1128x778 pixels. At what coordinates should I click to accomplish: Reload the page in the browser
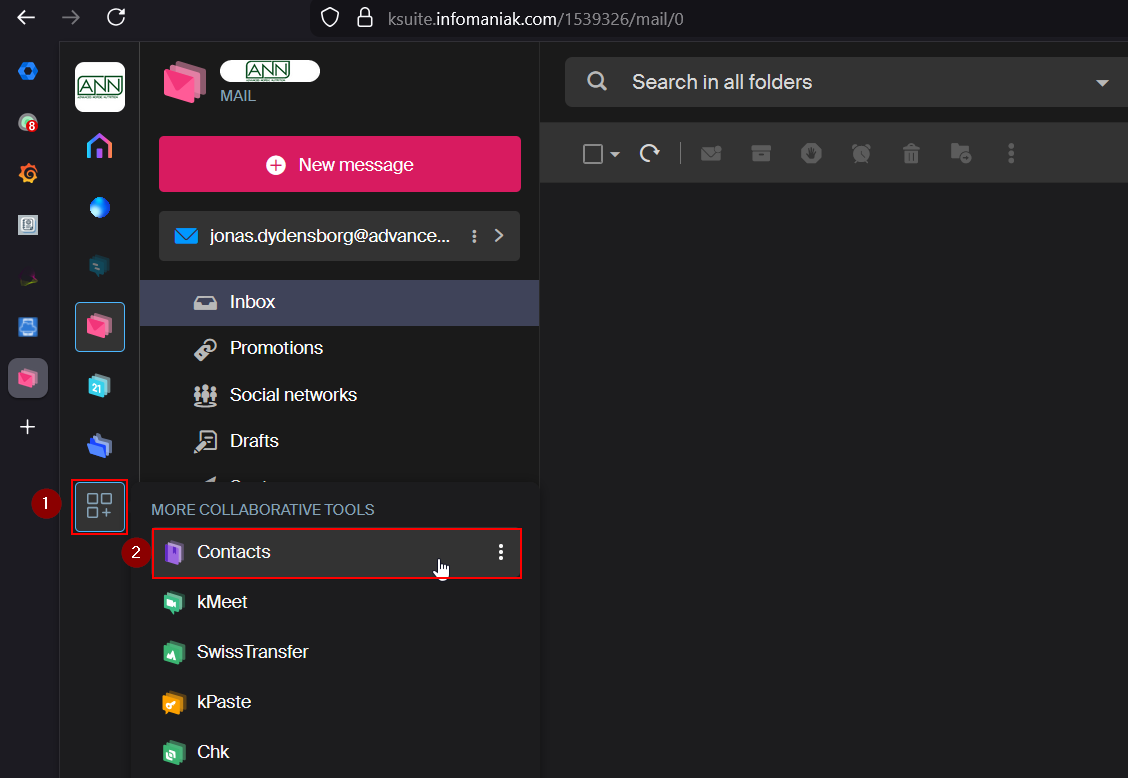click(x=116, y=17)
